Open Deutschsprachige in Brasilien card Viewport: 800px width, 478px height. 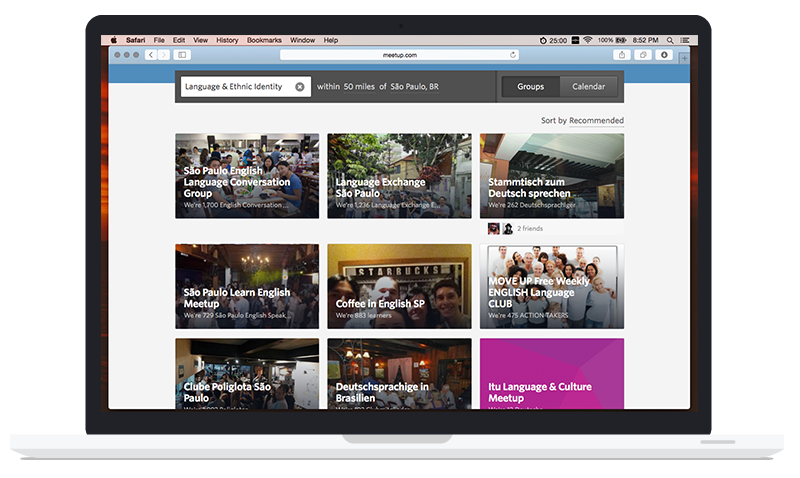[399, 373]
